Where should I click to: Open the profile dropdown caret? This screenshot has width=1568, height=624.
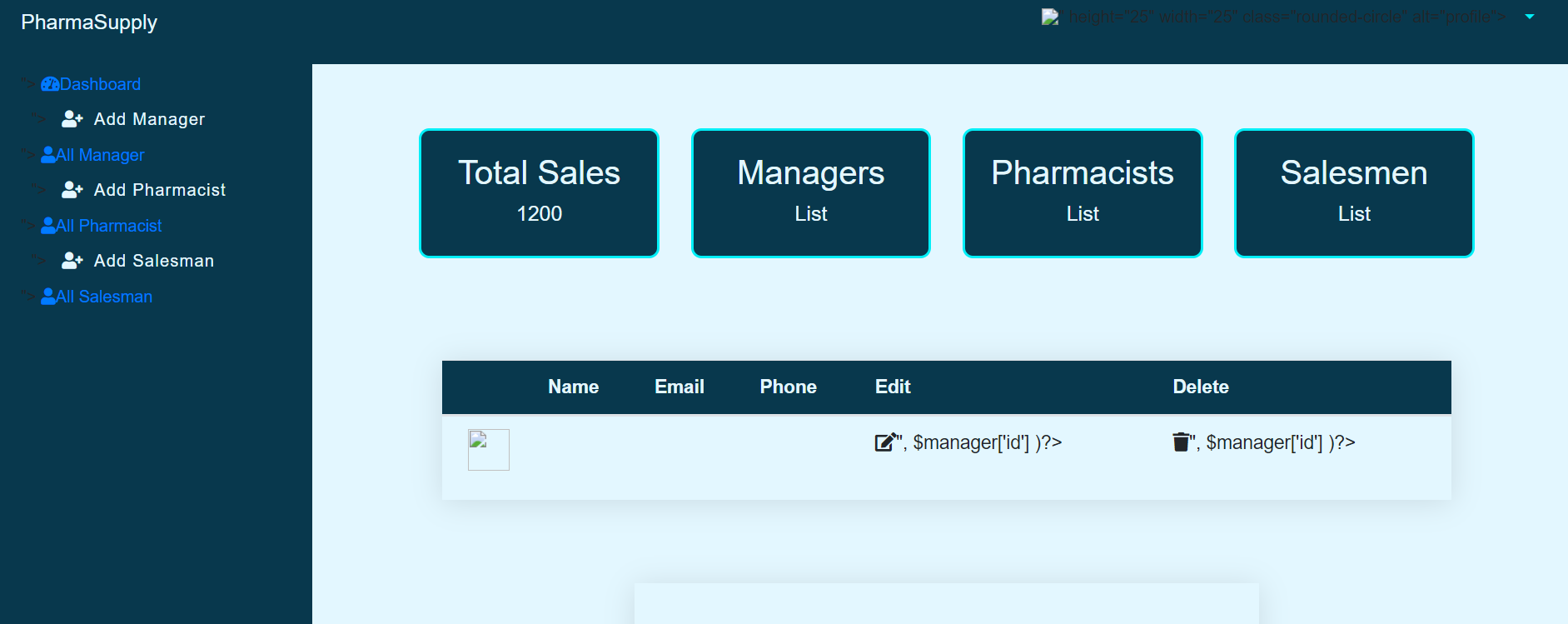click(1530, 17)
